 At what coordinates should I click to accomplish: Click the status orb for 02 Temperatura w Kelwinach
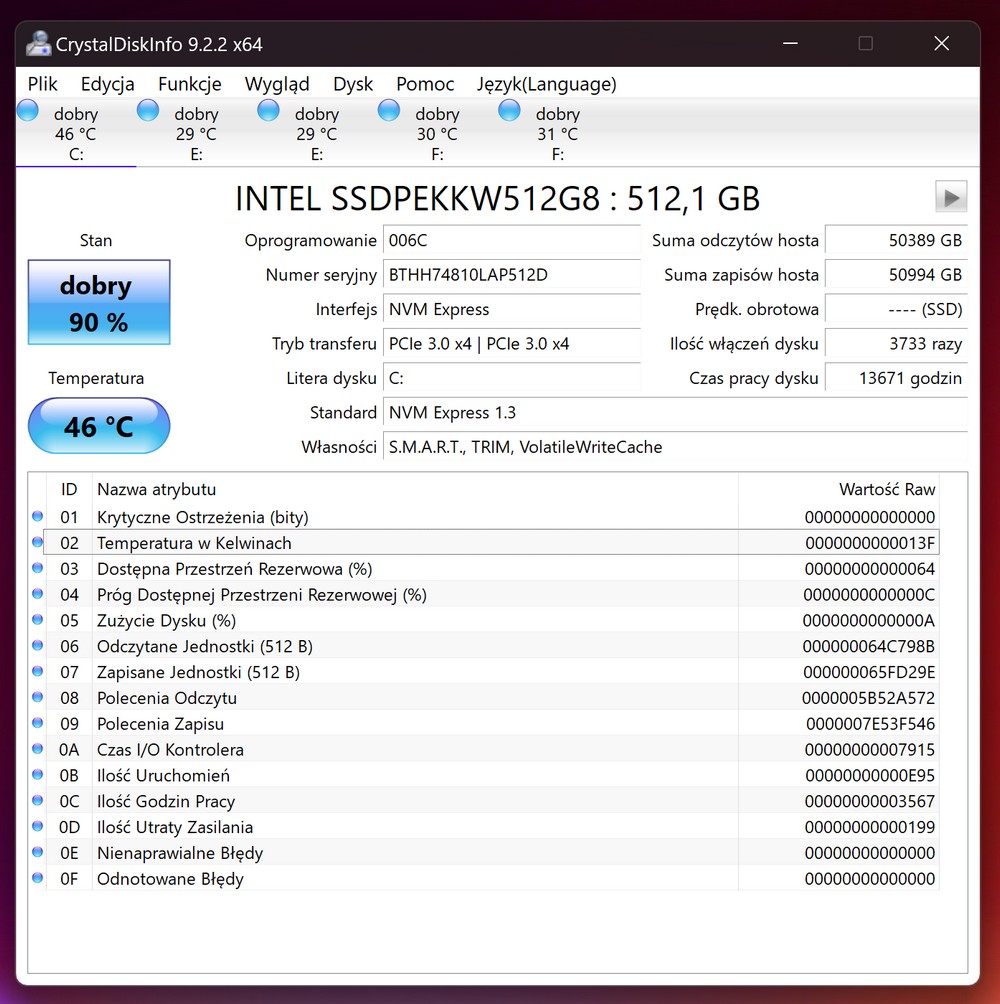point(38,542)
